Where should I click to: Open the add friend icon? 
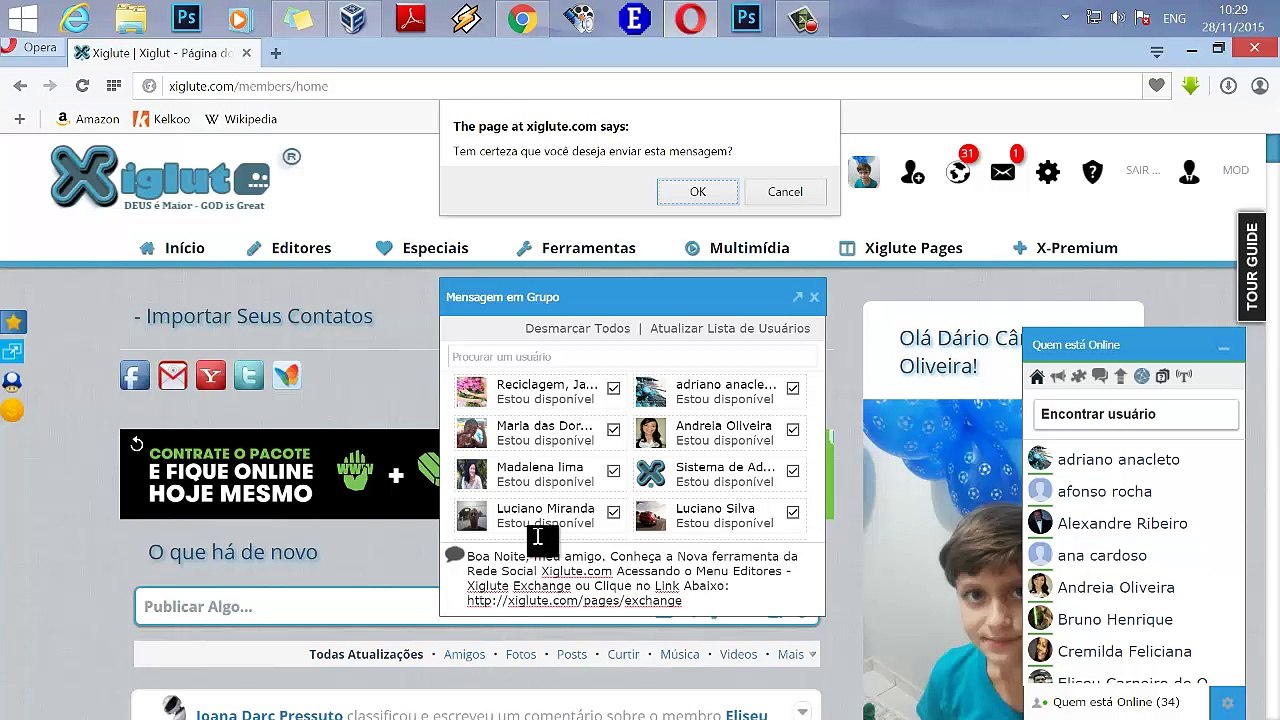[912, 172]
